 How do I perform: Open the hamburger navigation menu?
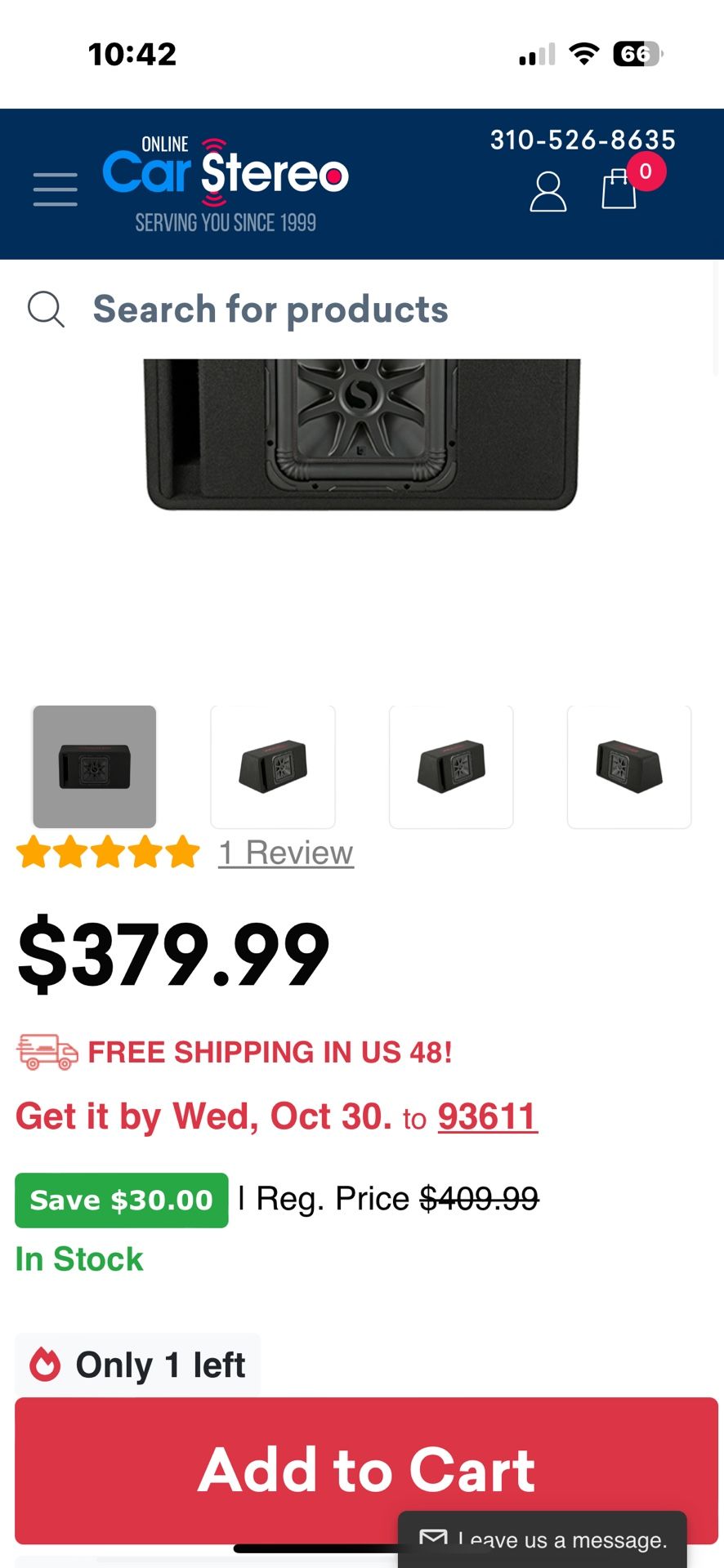[56, 189]
